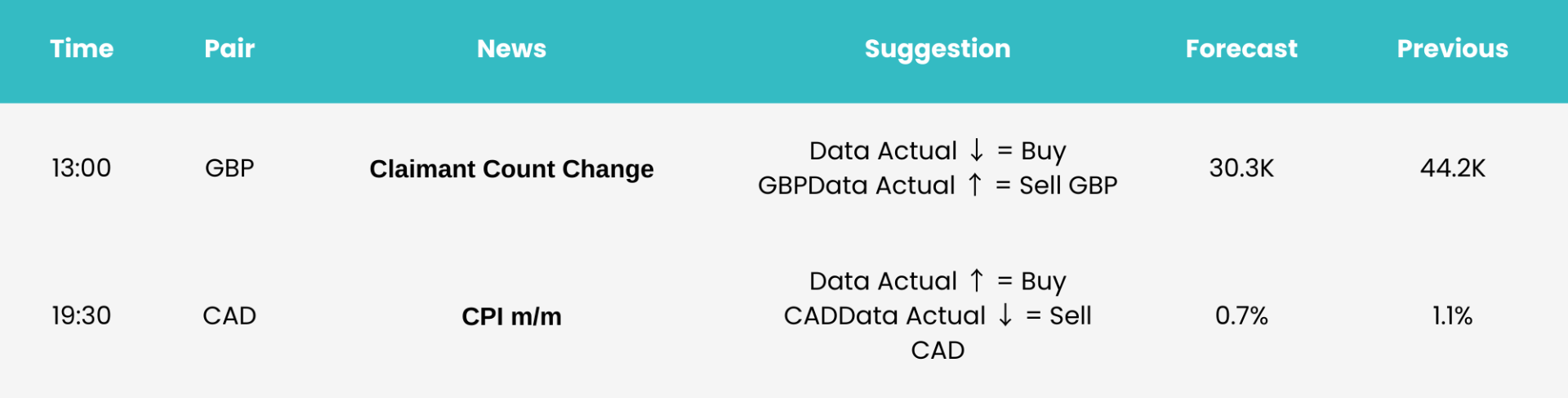Click the Previous column header
Image resolution: width=1568 pixels, height=398 pixels.
(1453, 48)
